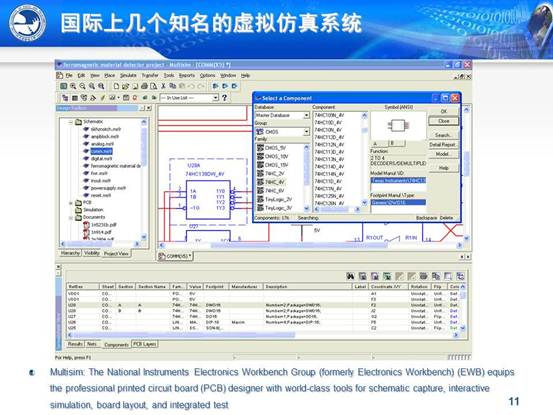
Task: Select analog schematic file in tree
Action: [x=99, y=144]
